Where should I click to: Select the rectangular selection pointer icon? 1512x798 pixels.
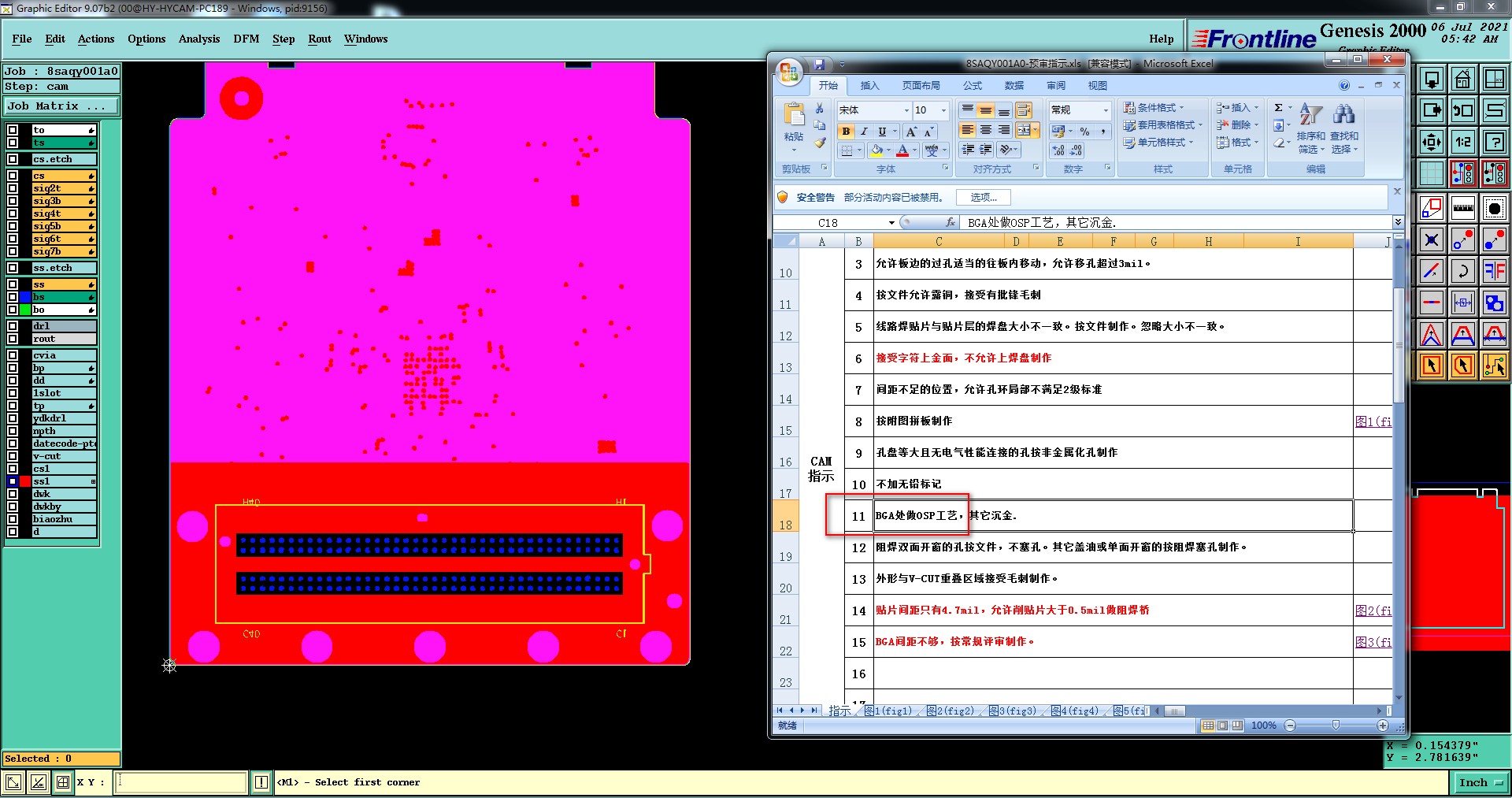(x=1431, y=366)
